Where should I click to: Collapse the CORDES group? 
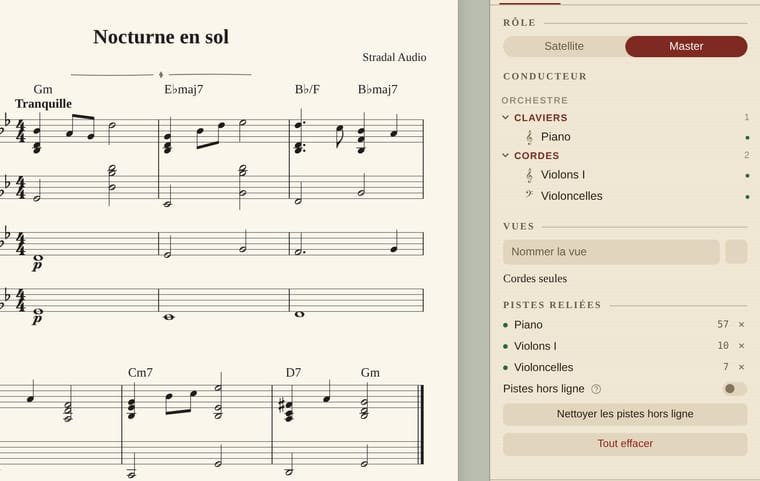[506, 155]
